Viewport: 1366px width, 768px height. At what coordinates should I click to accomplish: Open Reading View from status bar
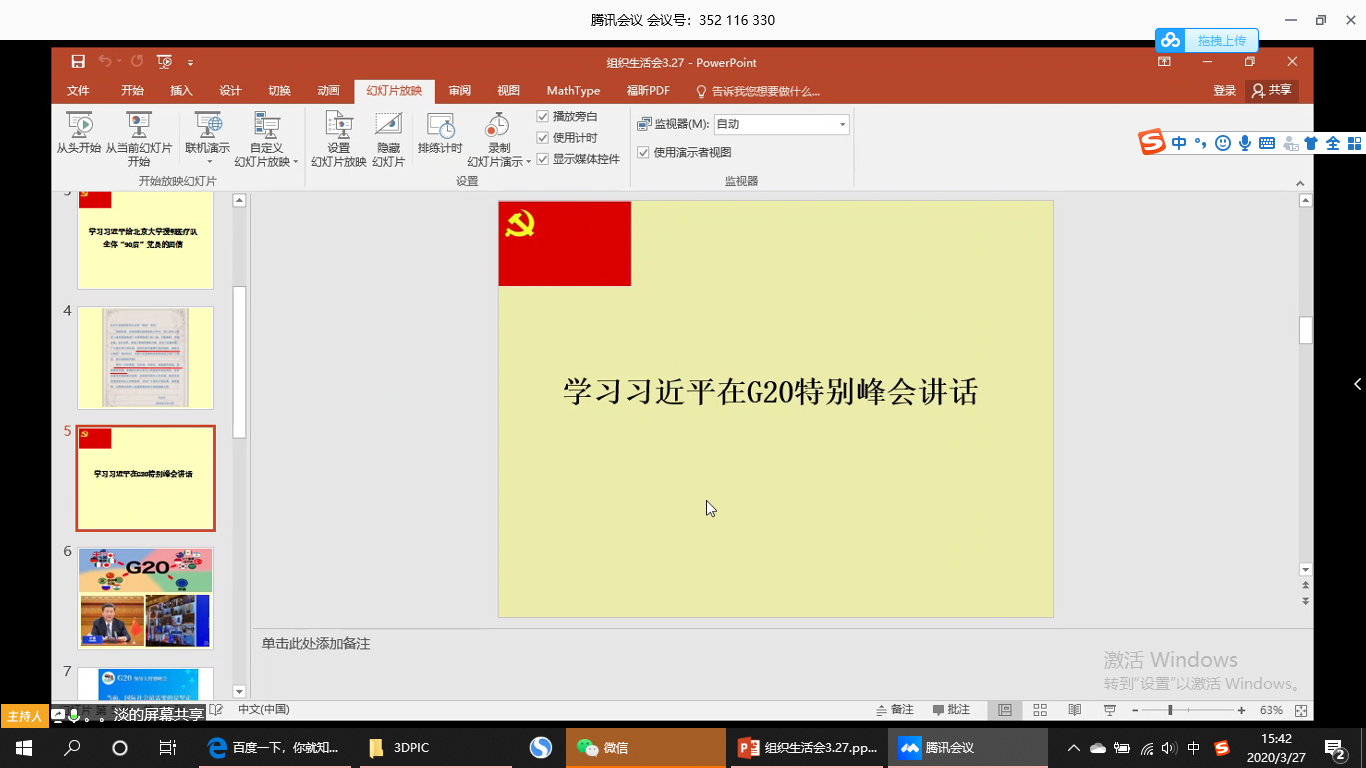click(1074, 710)
